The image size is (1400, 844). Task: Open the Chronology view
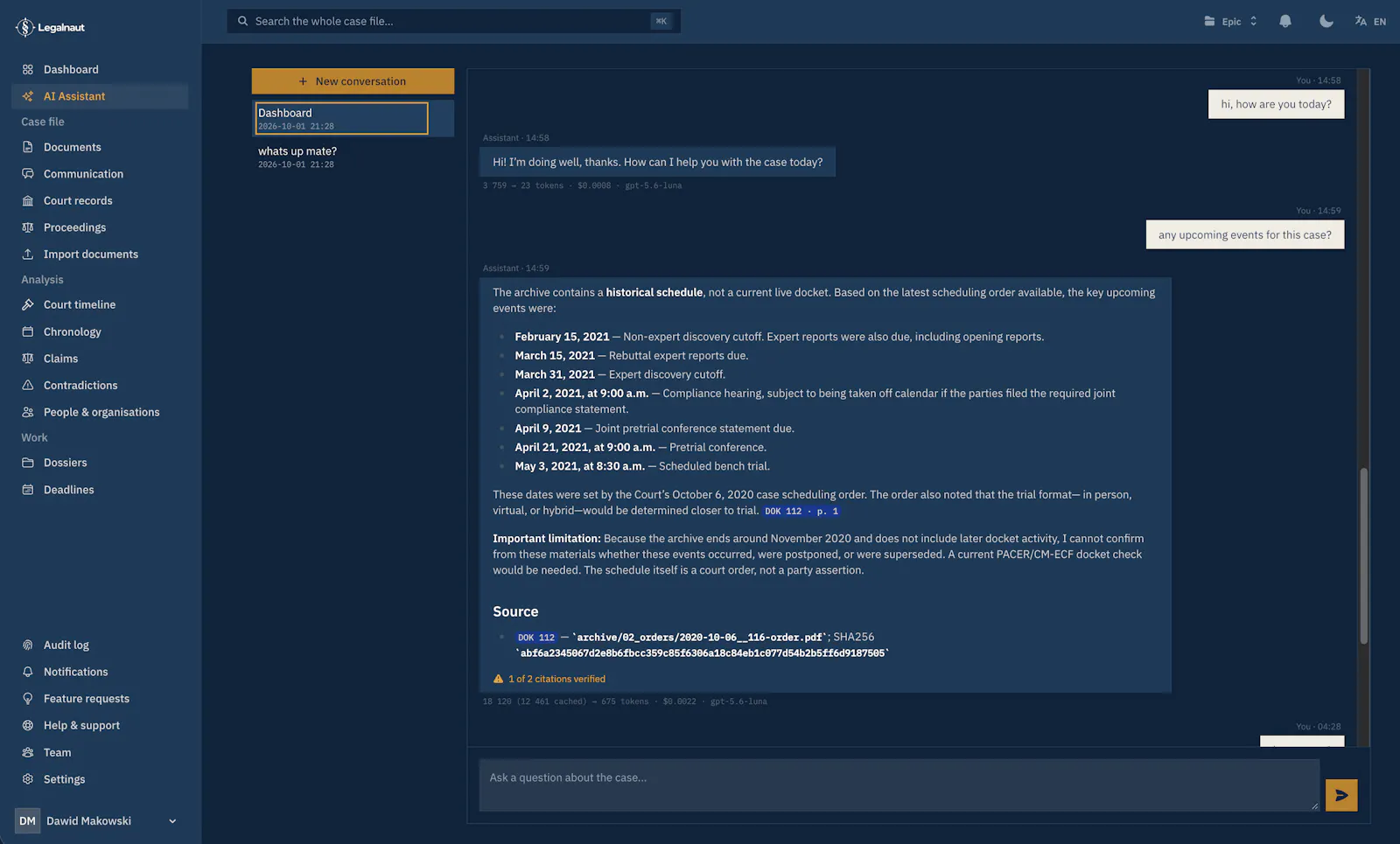tap(100, 331)
